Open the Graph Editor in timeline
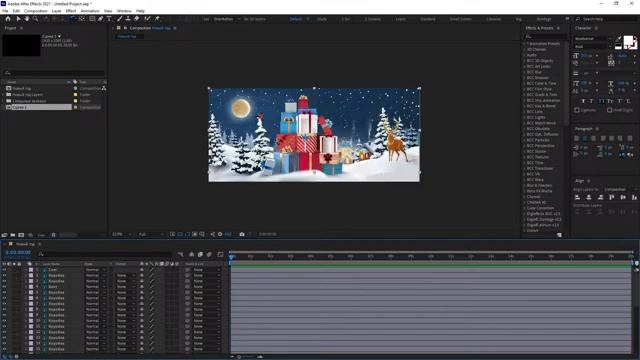The width and height of the screenshot is (640, 360). [x=220, y=254]
